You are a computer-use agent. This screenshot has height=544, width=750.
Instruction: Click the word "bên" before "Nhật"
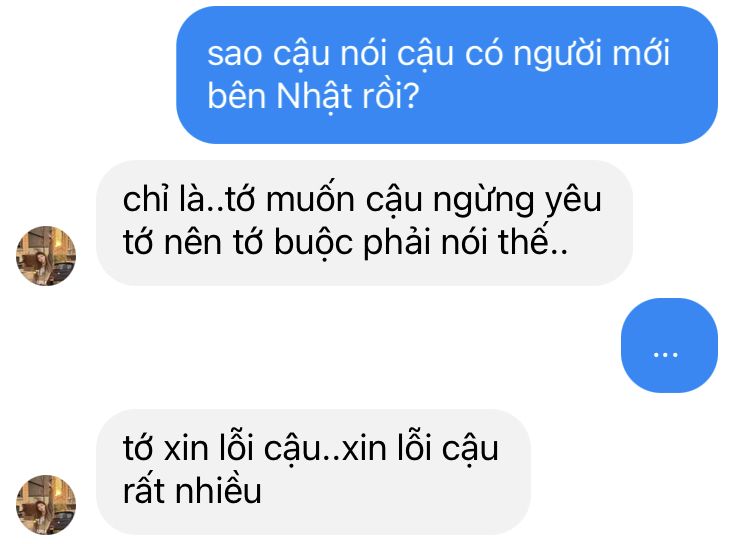point(236,96)
